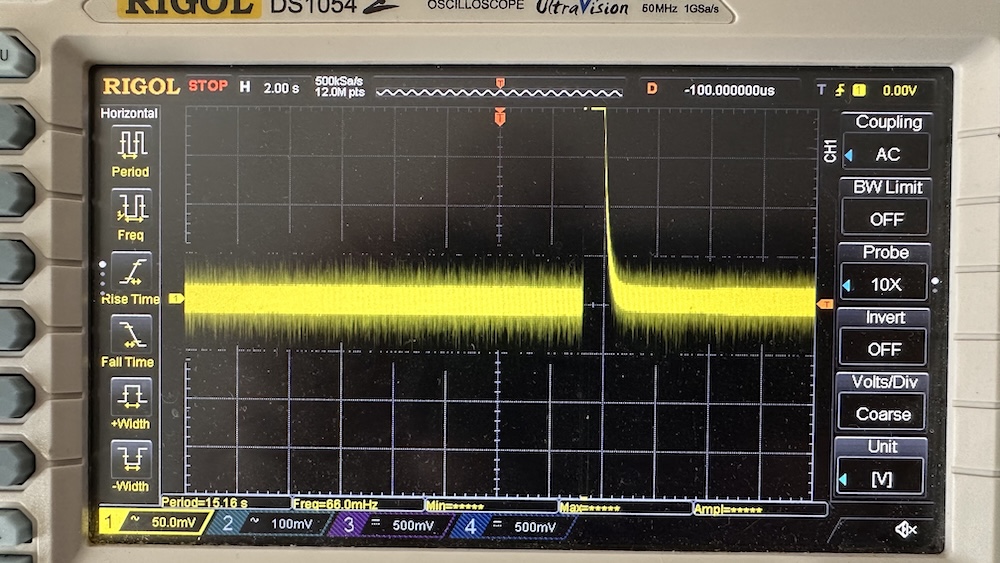The height and width of the screenshot is (563, 1000).
Task: Toggle Invert from OFF
Action: [885, 348]
